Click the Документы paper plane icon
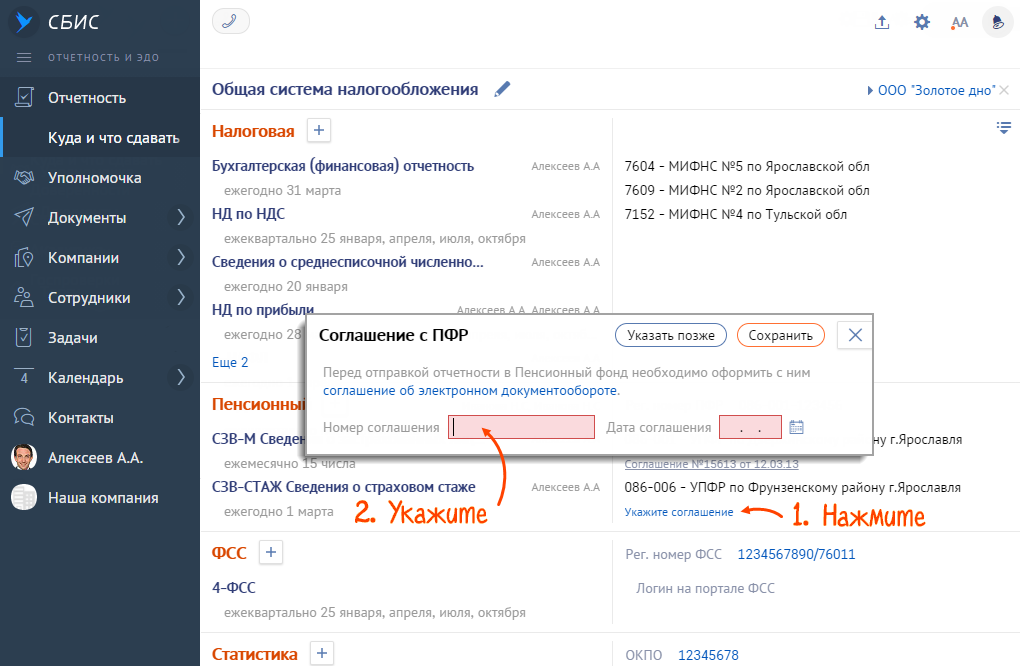 (24, 217)
